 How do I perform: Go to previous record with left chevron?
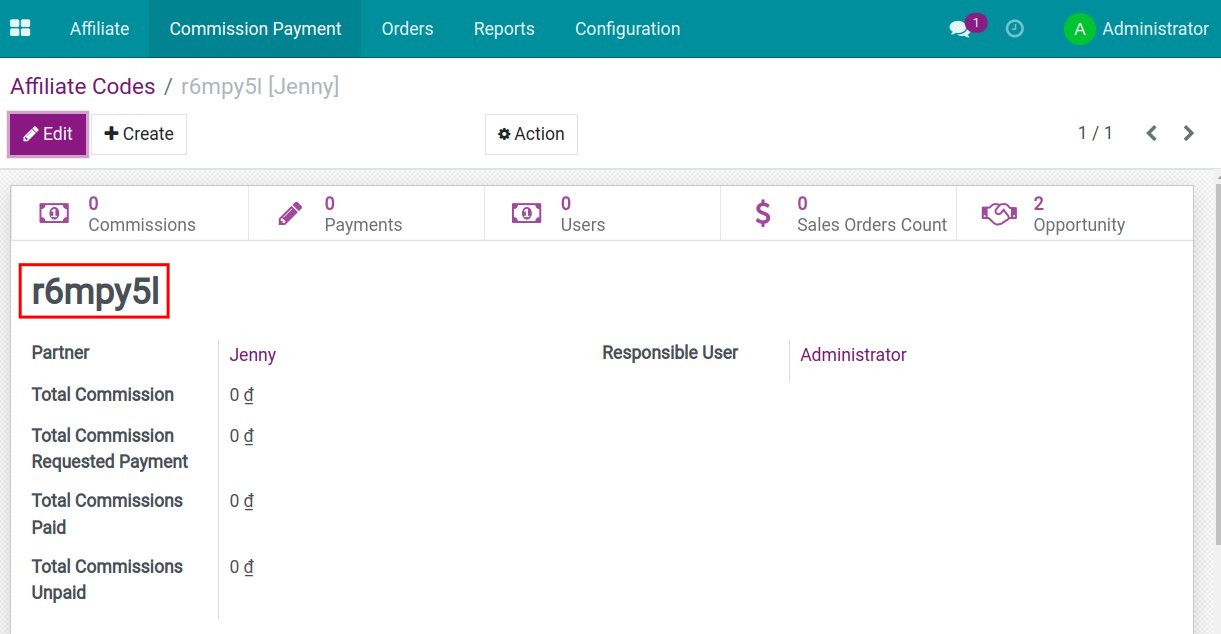pyautogui.click(x=1151, y=132)
